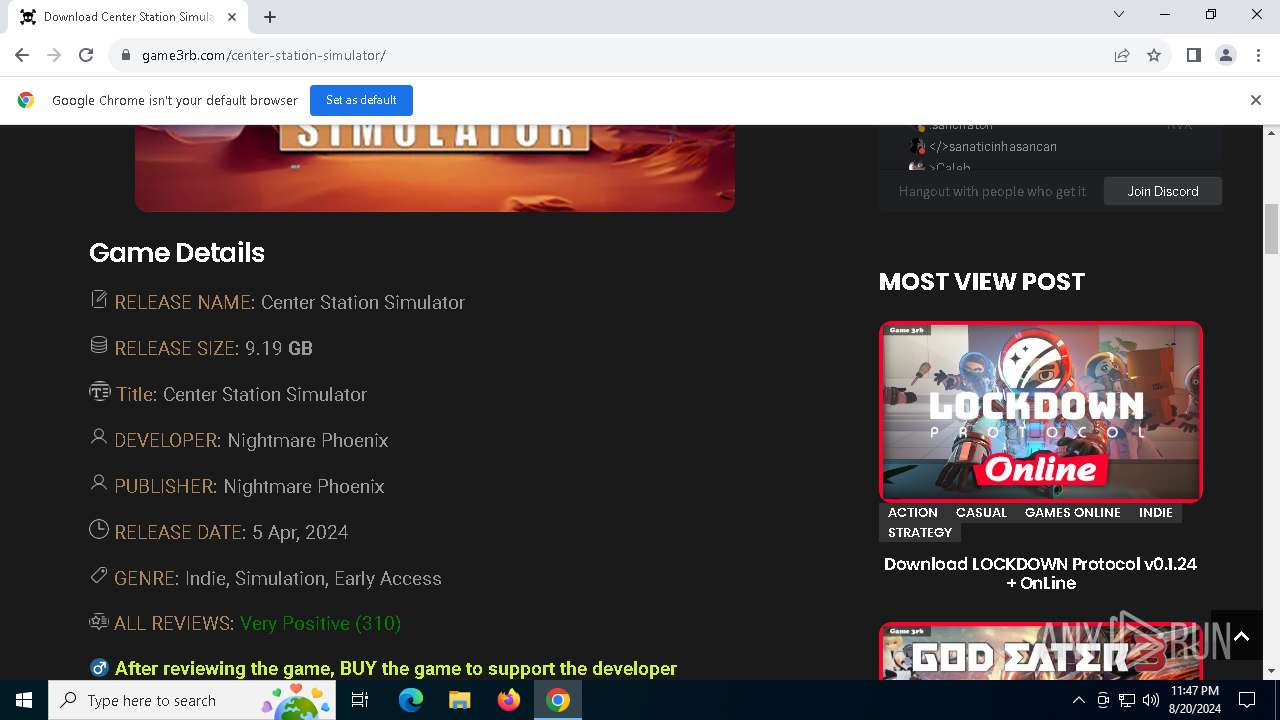
Task: Open File Explorer from the taskbar
Action: [460, 700]
